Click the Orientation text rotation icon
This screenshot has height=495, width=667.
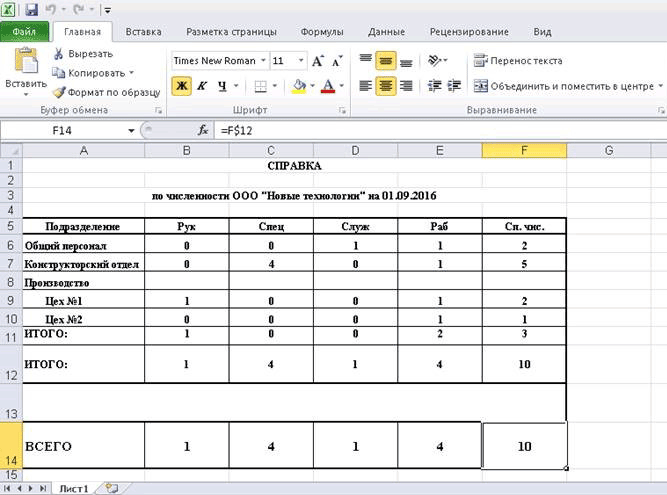pyautogui.click(x=434, y=60)
